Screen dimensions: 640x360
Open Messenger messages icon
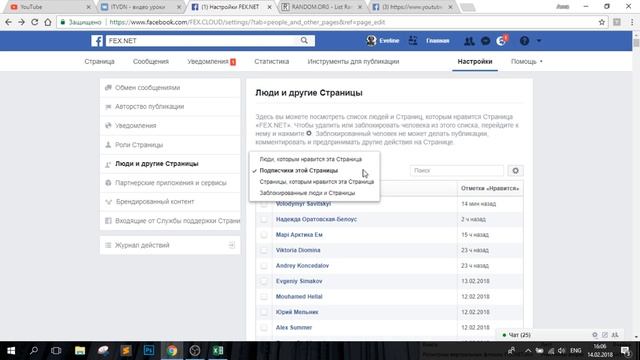485,41
